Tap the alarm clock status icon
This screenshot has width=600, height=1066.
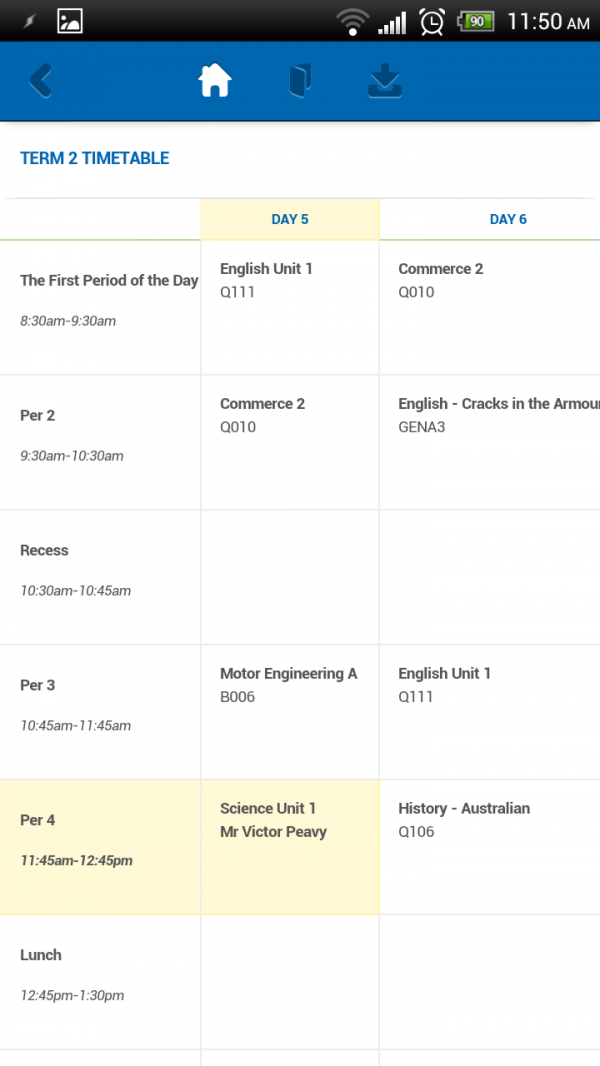click(432, 22)
